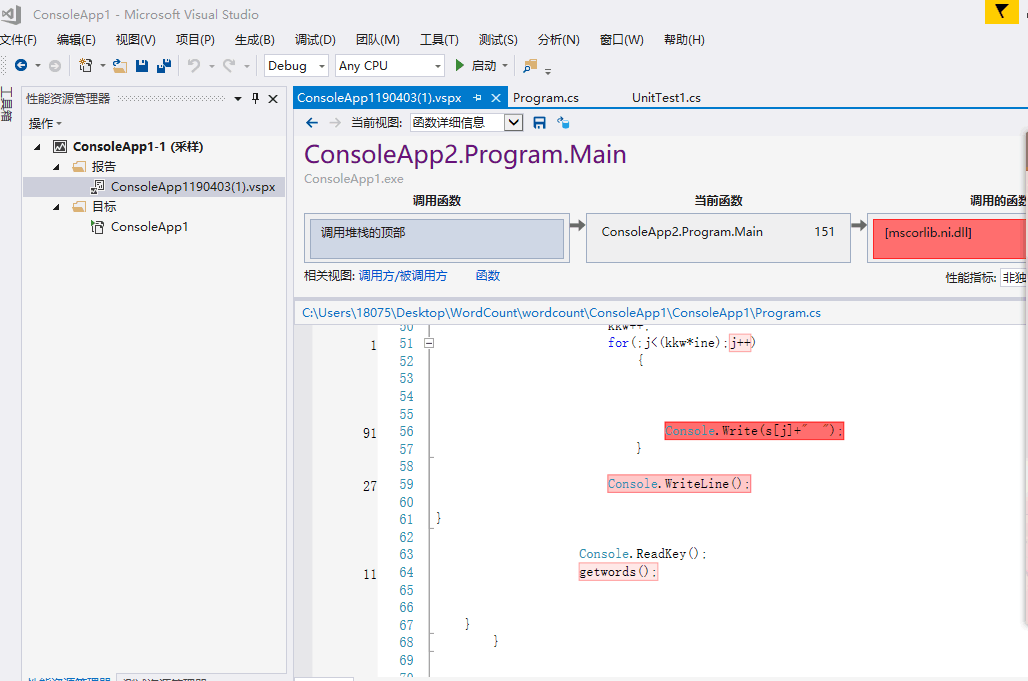1028x681 pixels.
Task: Open the Program.cs source file path link
Action: coord(561,313)
